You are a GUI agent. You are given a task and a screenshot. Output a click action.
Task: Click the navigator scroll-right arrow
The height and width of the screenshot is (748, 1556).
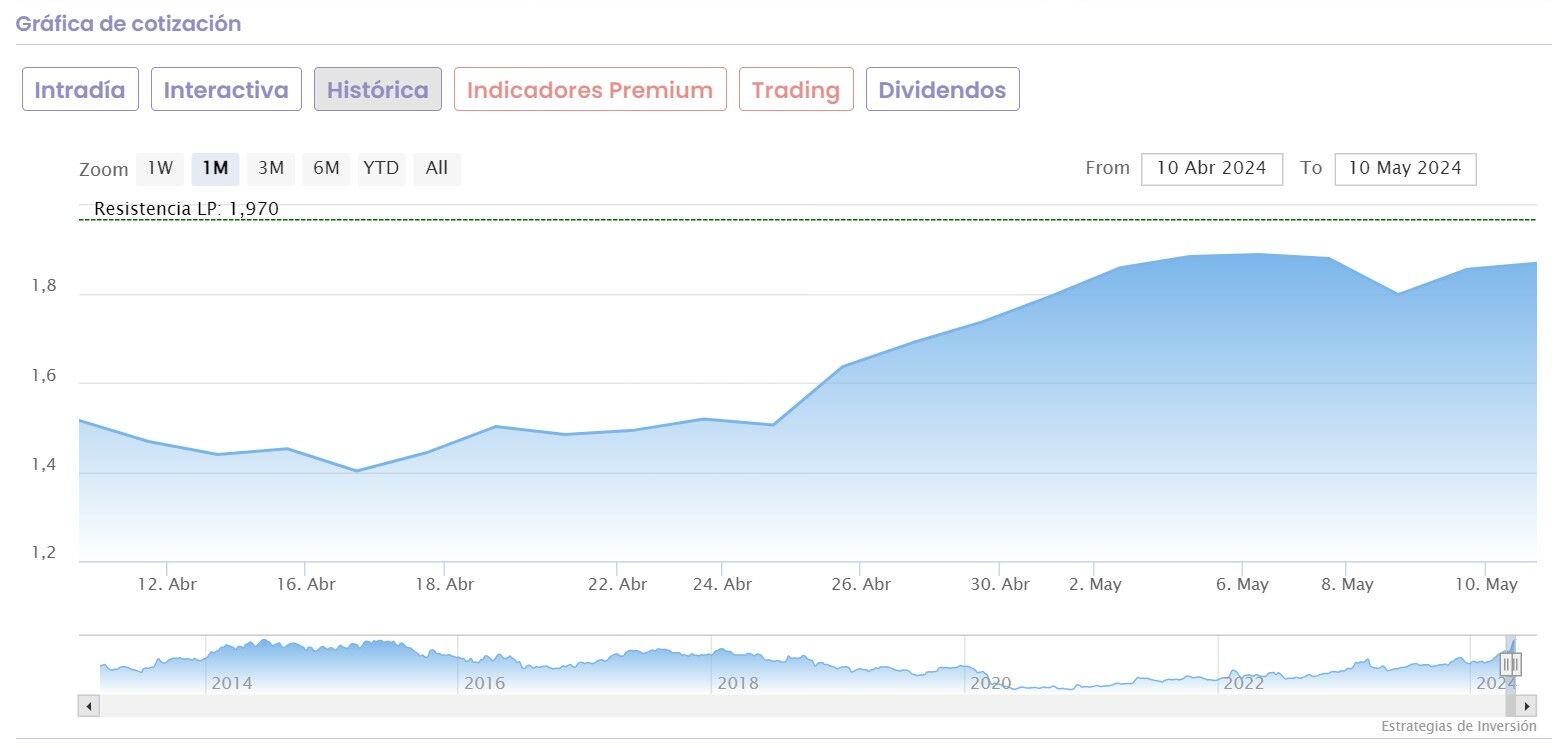(1527, 706)
